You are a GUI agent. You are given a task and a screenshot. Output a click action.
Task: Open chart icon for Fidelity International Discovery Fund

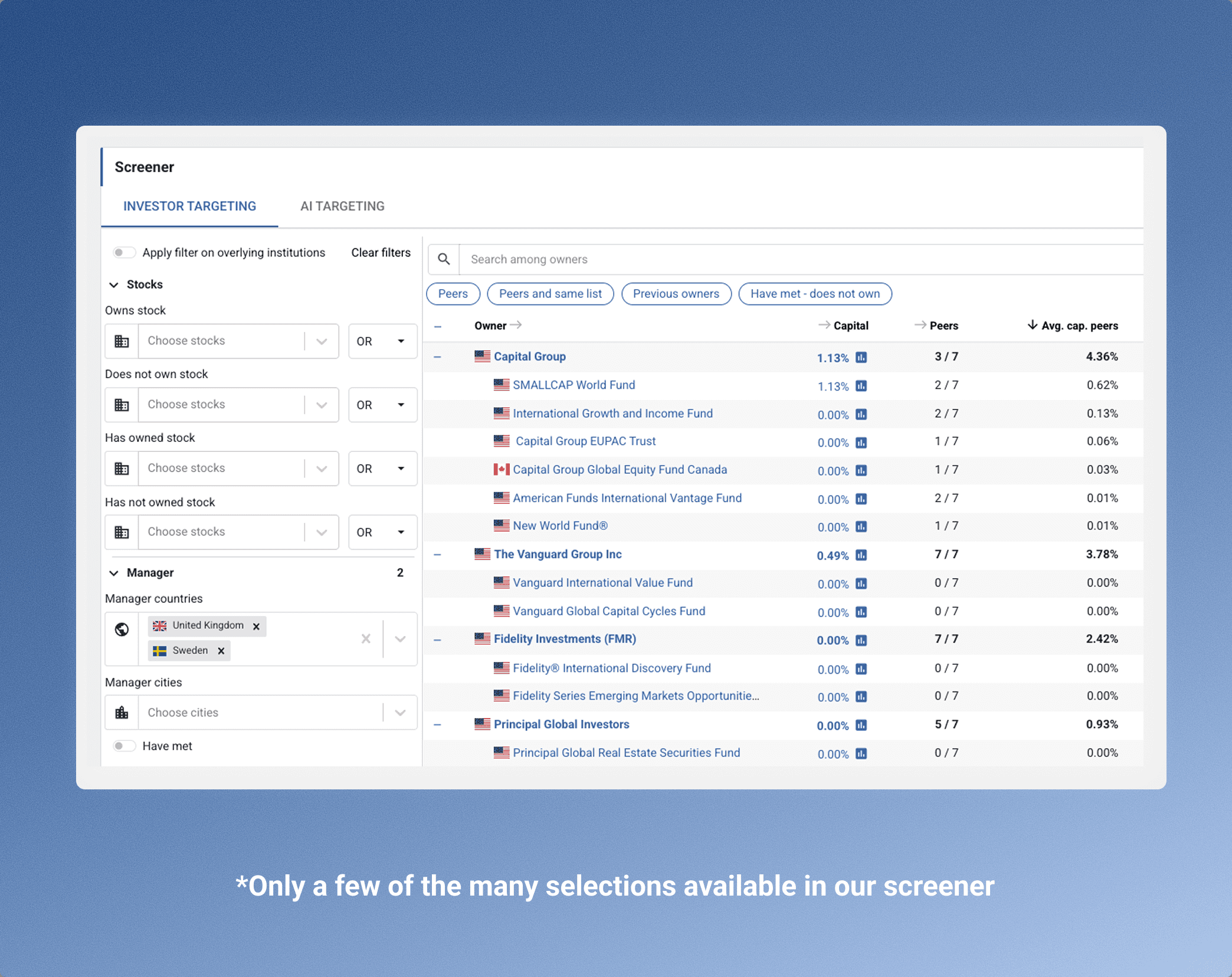[x=861, y=669]
